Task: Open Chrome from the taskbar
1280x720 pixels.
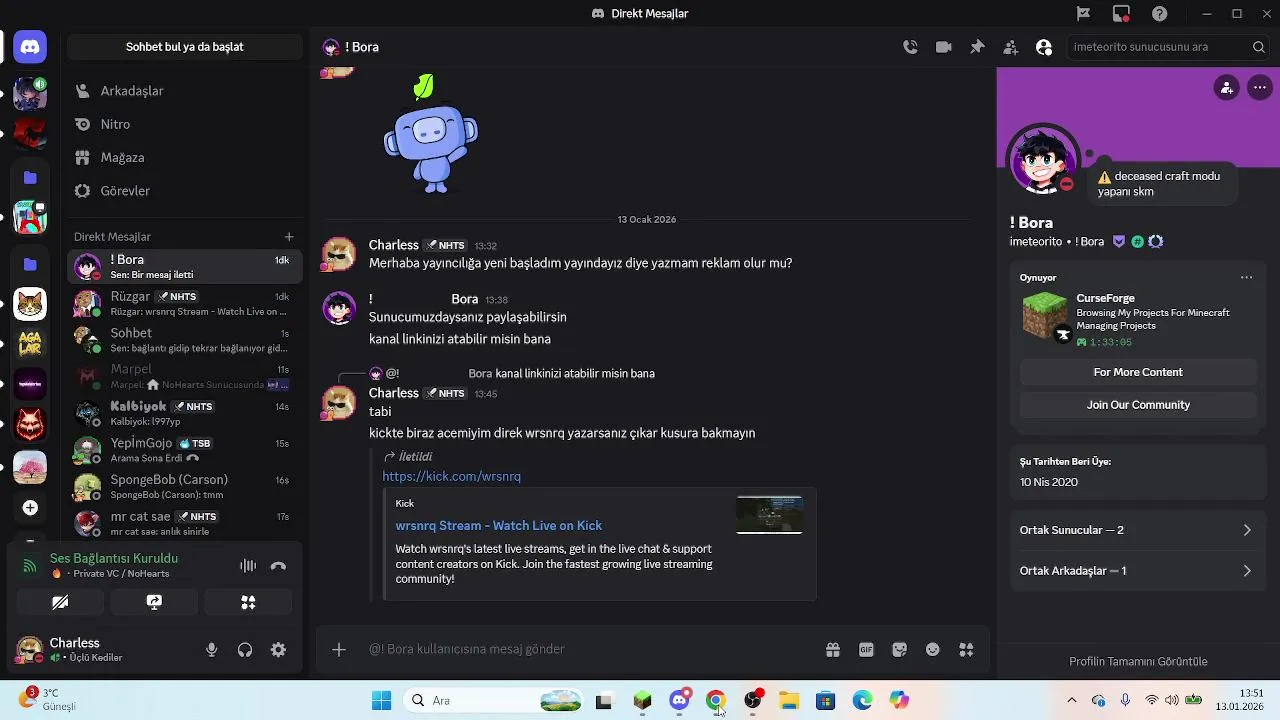Action: coord(716,701)
